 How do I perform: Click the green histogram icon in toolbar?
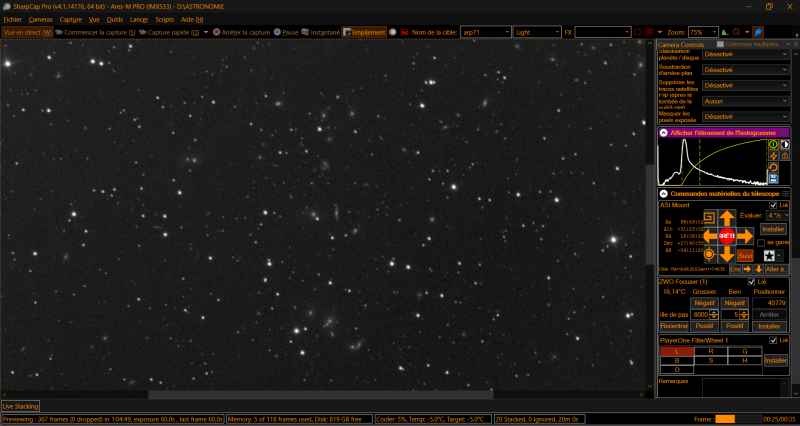pyautogui.click(x=725, y=32)
